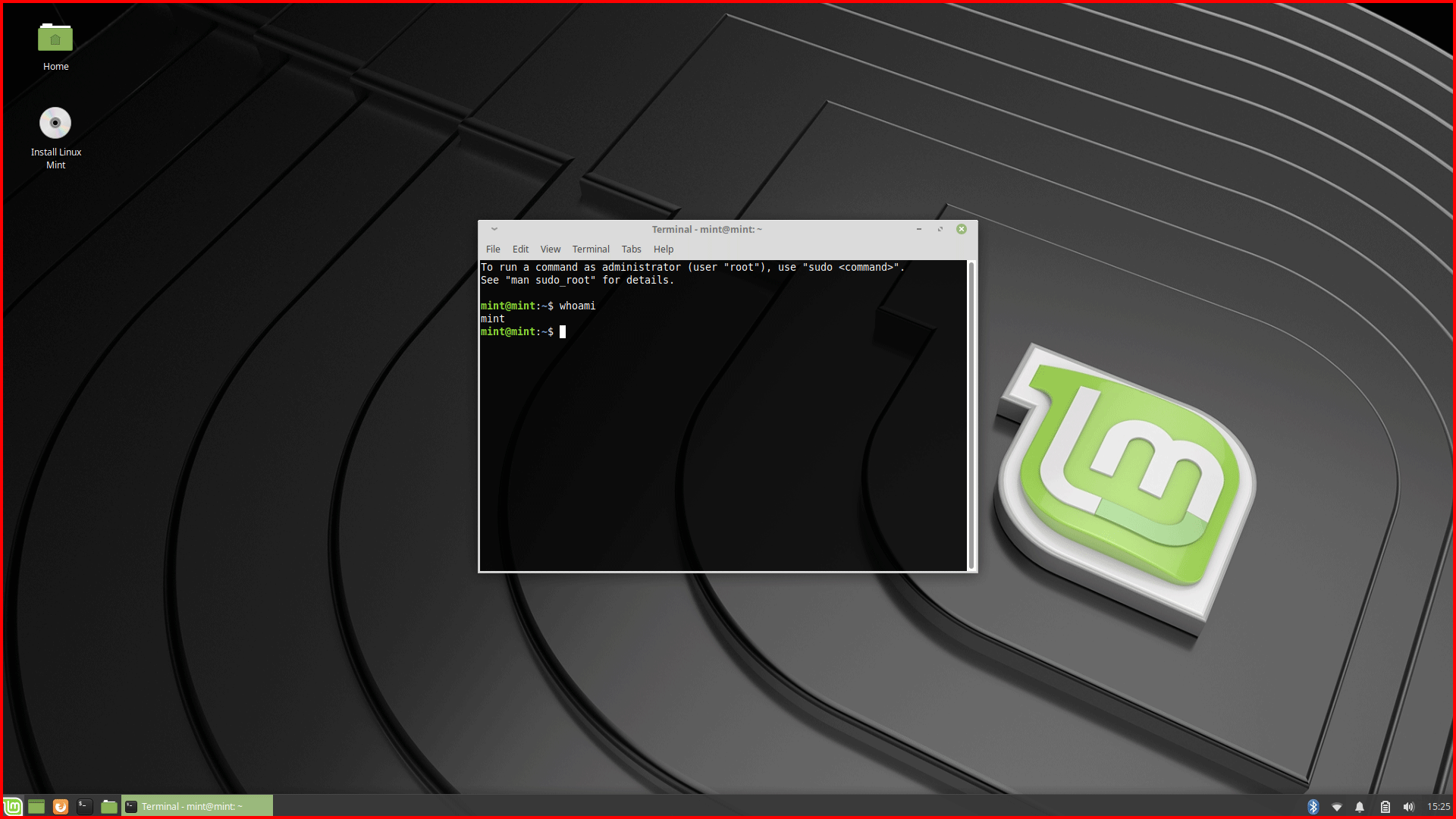Open the Tabs menu
Image resolution: width=1456 pixels, height=819 pixels.
631,249
